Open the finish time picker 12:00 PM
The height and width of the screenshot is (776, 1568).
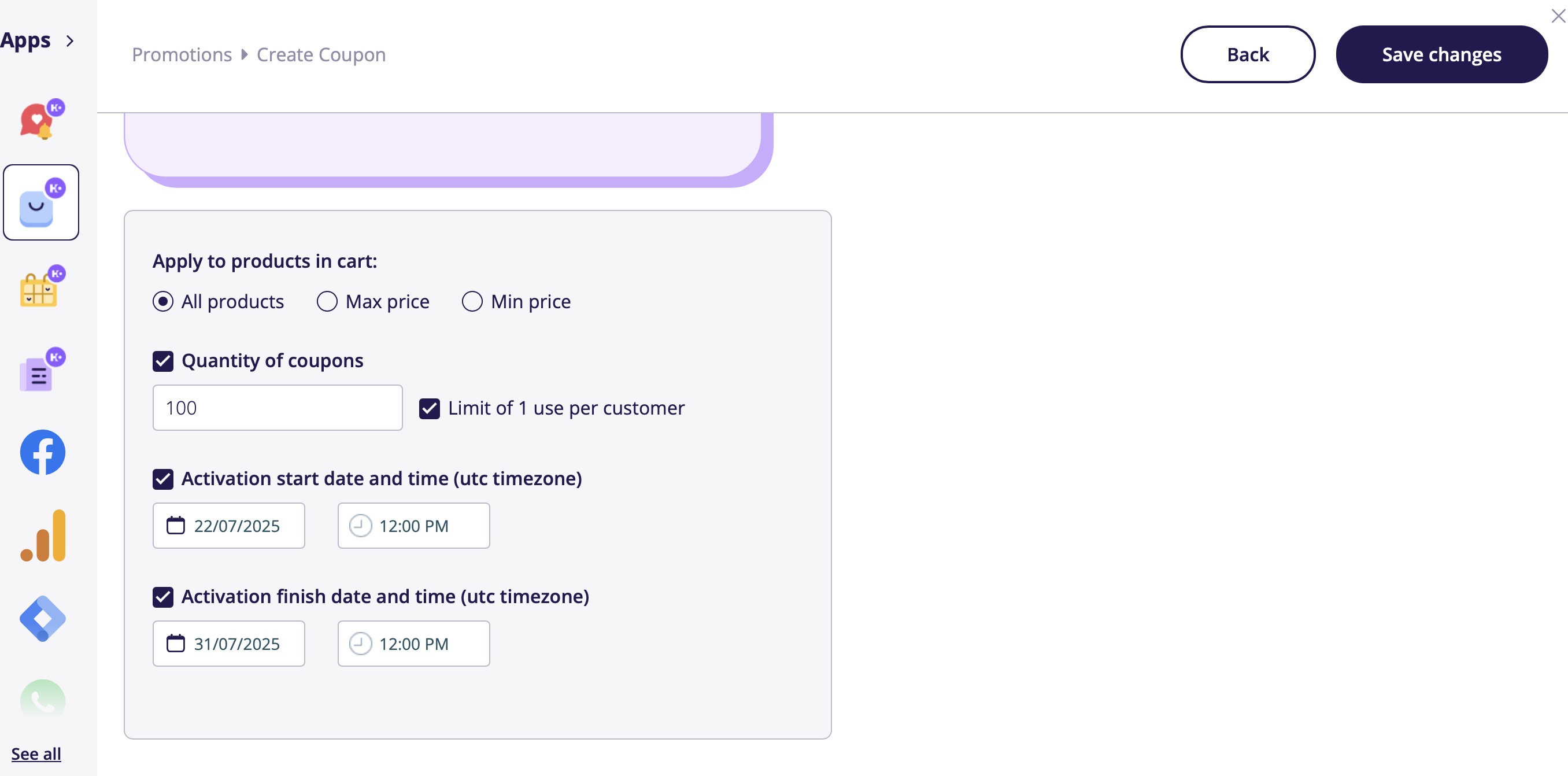414,644
